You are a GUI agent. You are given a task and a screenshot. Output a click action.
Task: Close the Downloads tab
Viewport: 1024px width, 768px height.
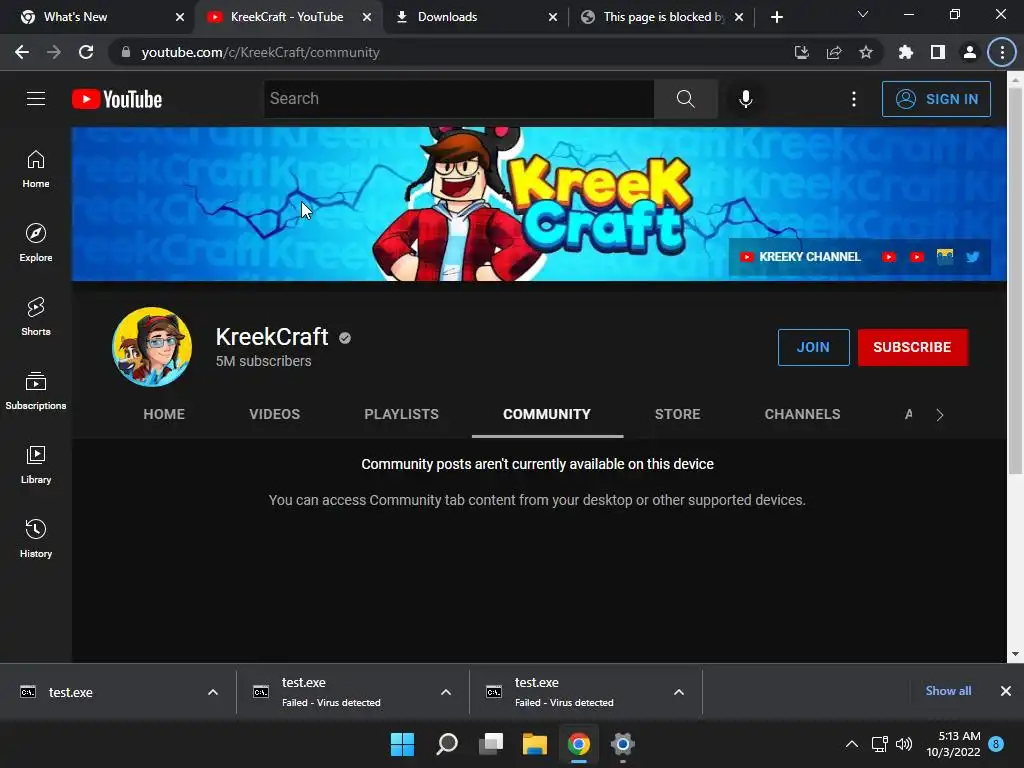click(x=553, y=17)
